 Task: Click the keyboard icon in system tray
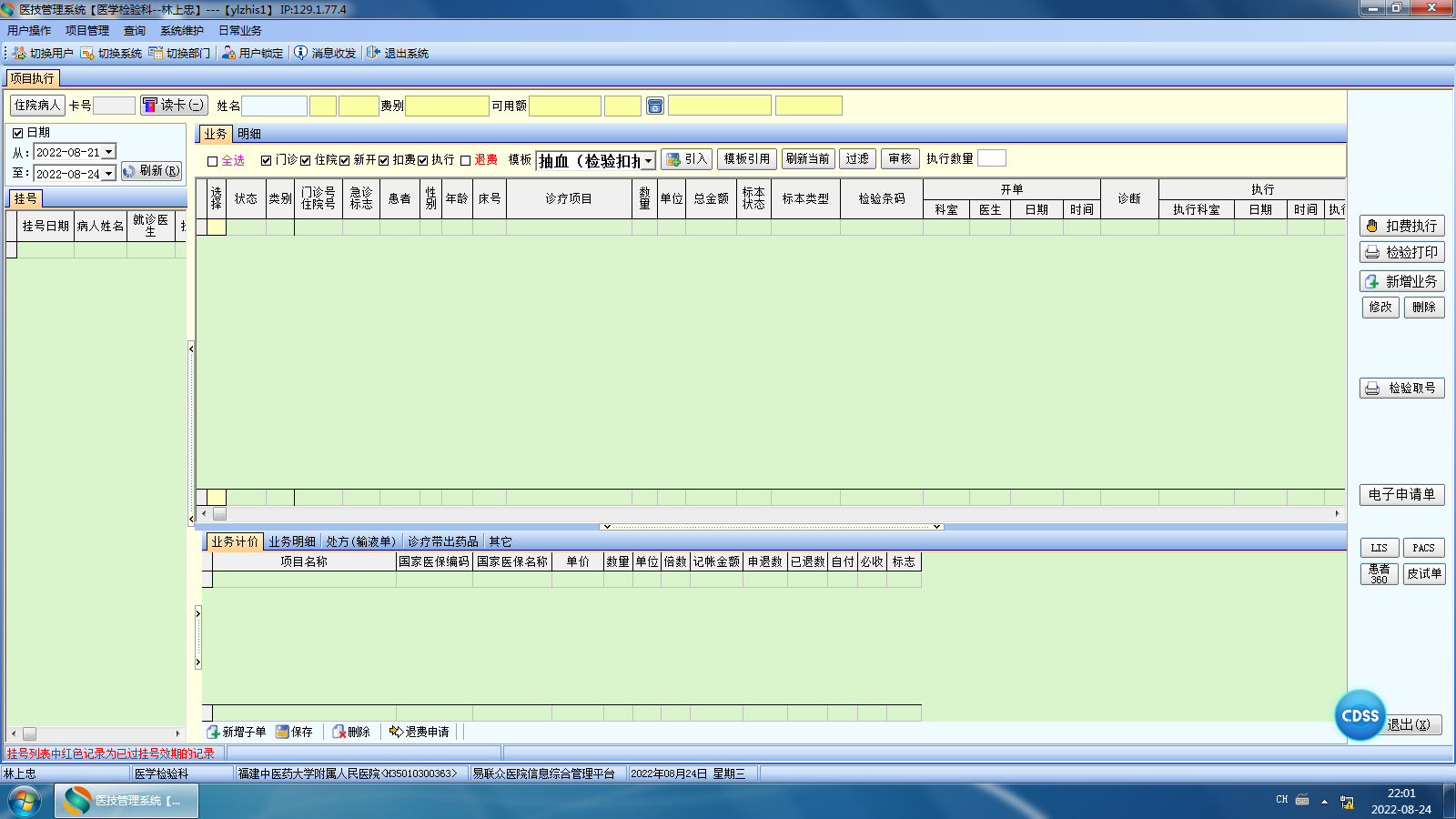pyautogui.click(x=1302, y=800)
